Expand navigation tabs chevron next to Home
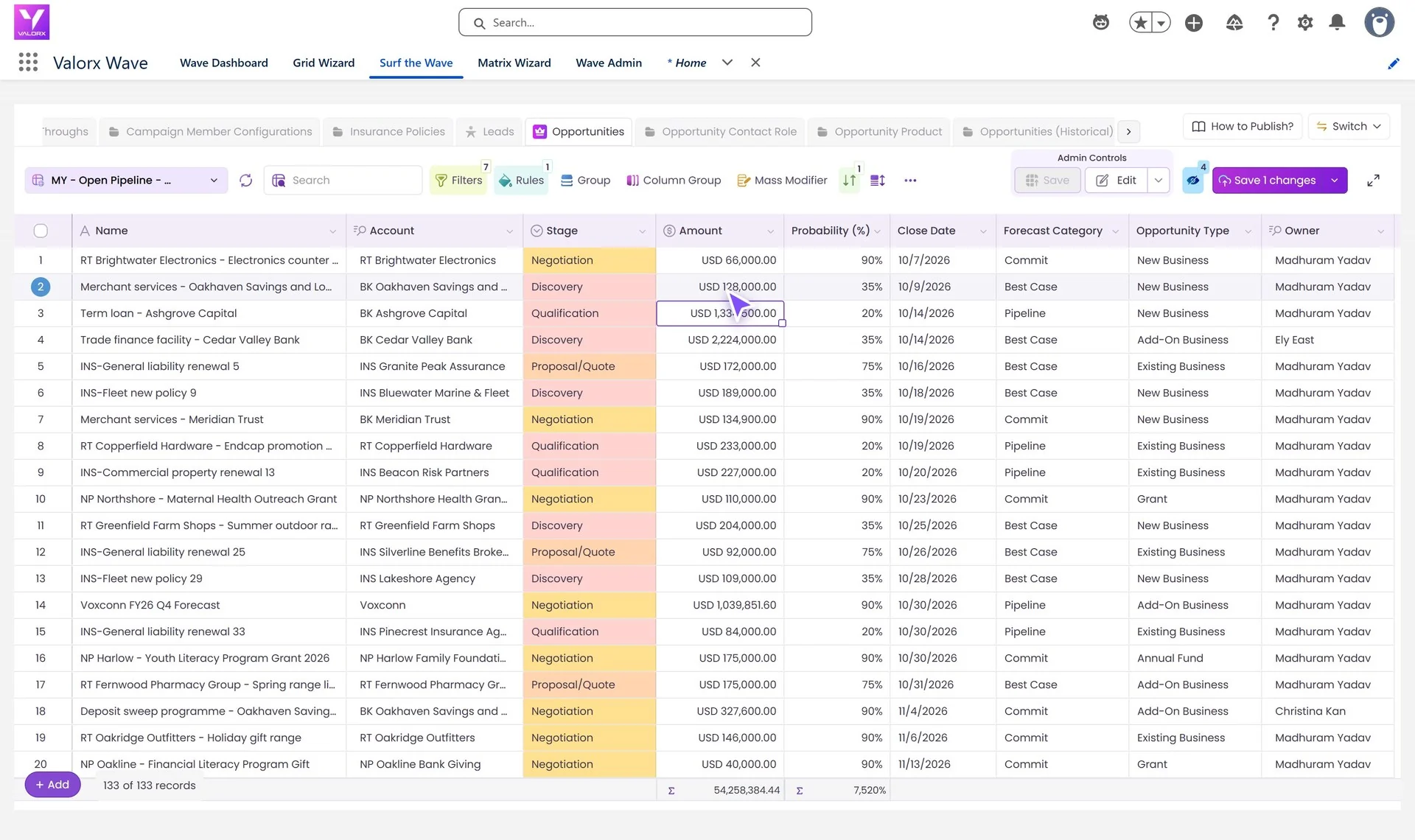The height and width of the screenshot is (840, 1415). pyautogui.click(x=727, y=63)
